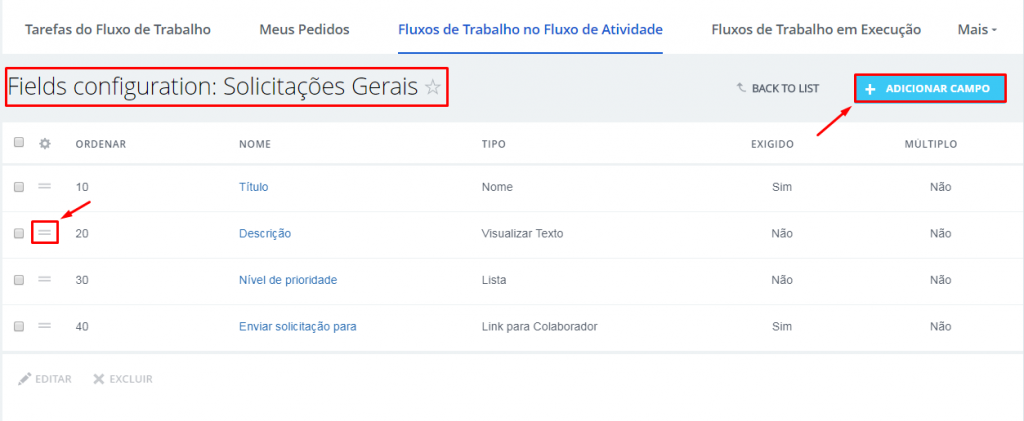The image size is (1024, 421).
Task: Sort by the Ordenar column header
Action: (x=101, y=144)
